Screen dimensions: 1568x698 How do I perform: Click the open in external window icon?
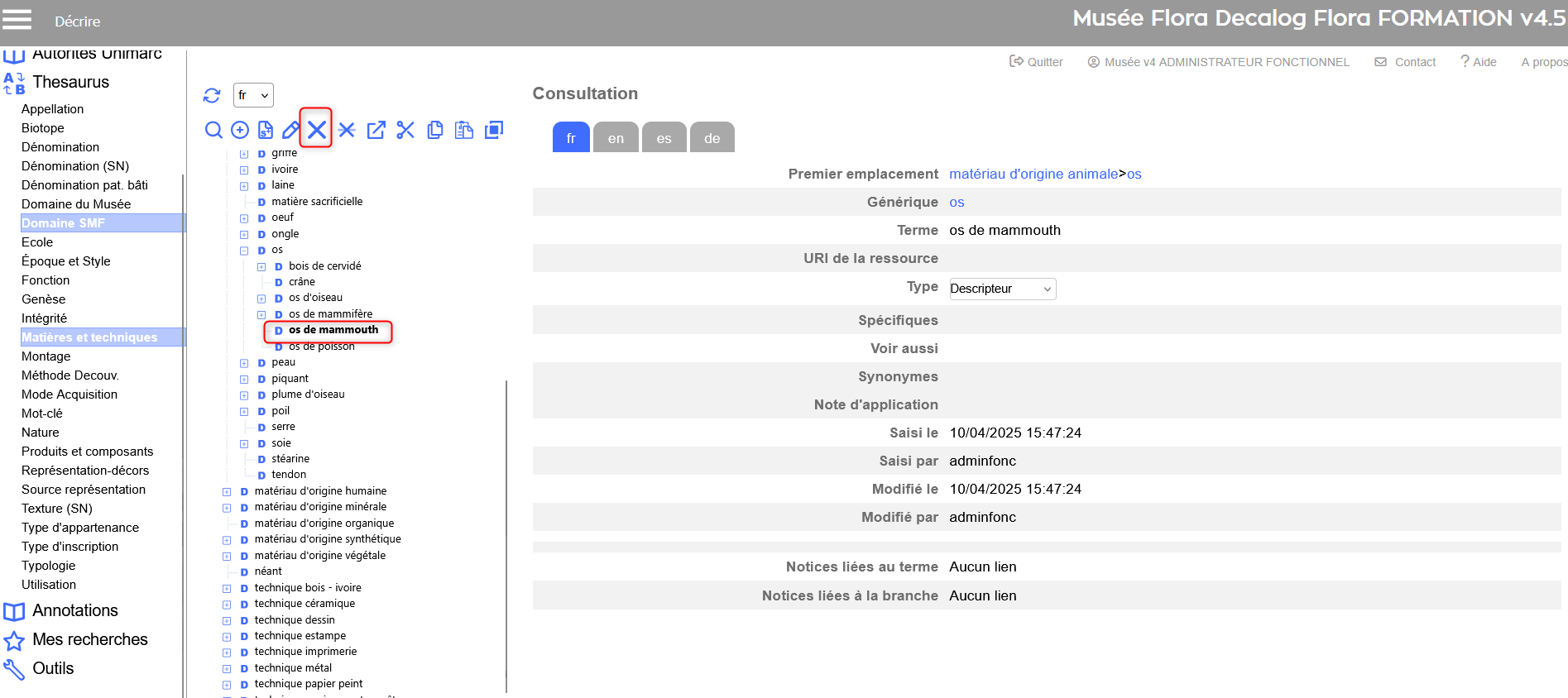tap(376, 130)
